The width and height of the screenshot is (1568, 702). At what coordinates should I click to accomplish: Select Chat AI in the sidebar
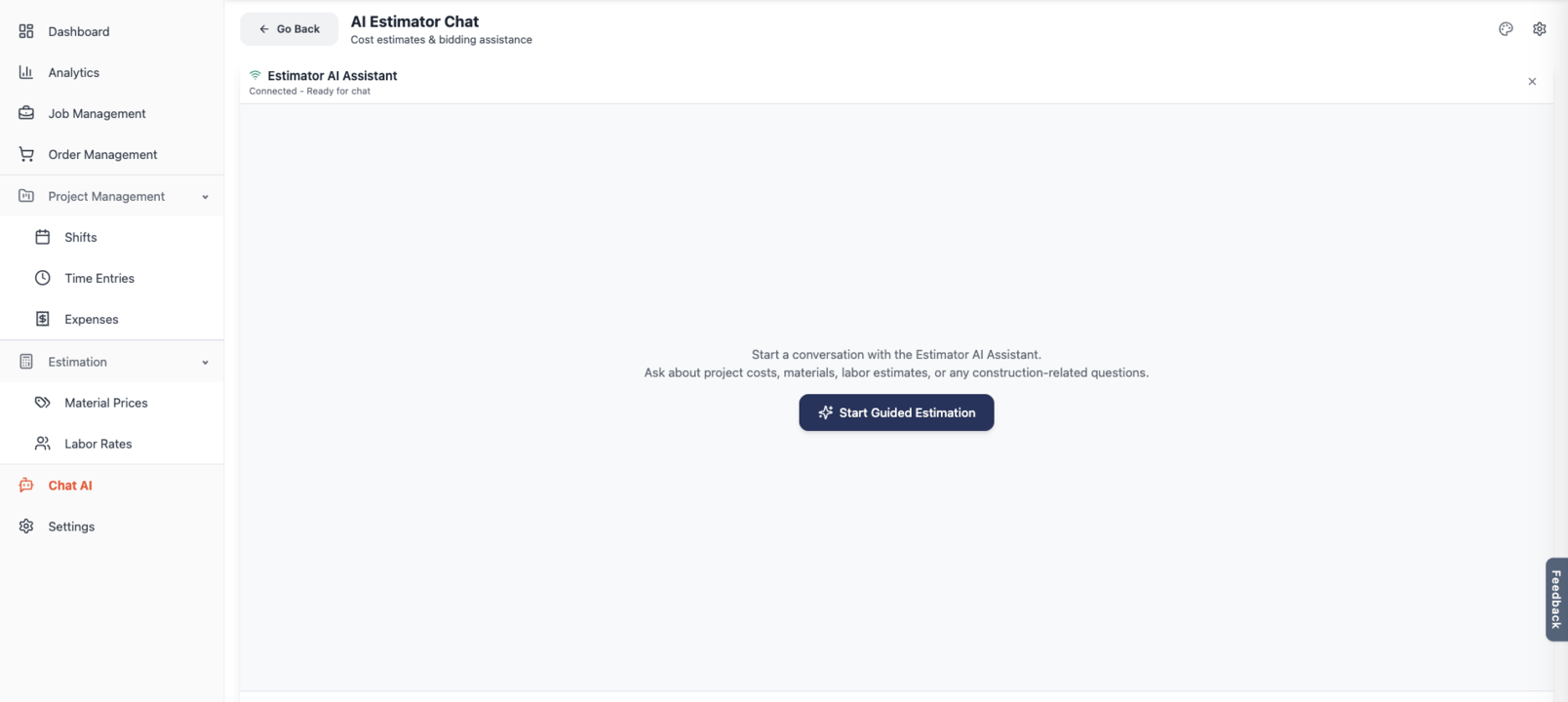(70, 486)
